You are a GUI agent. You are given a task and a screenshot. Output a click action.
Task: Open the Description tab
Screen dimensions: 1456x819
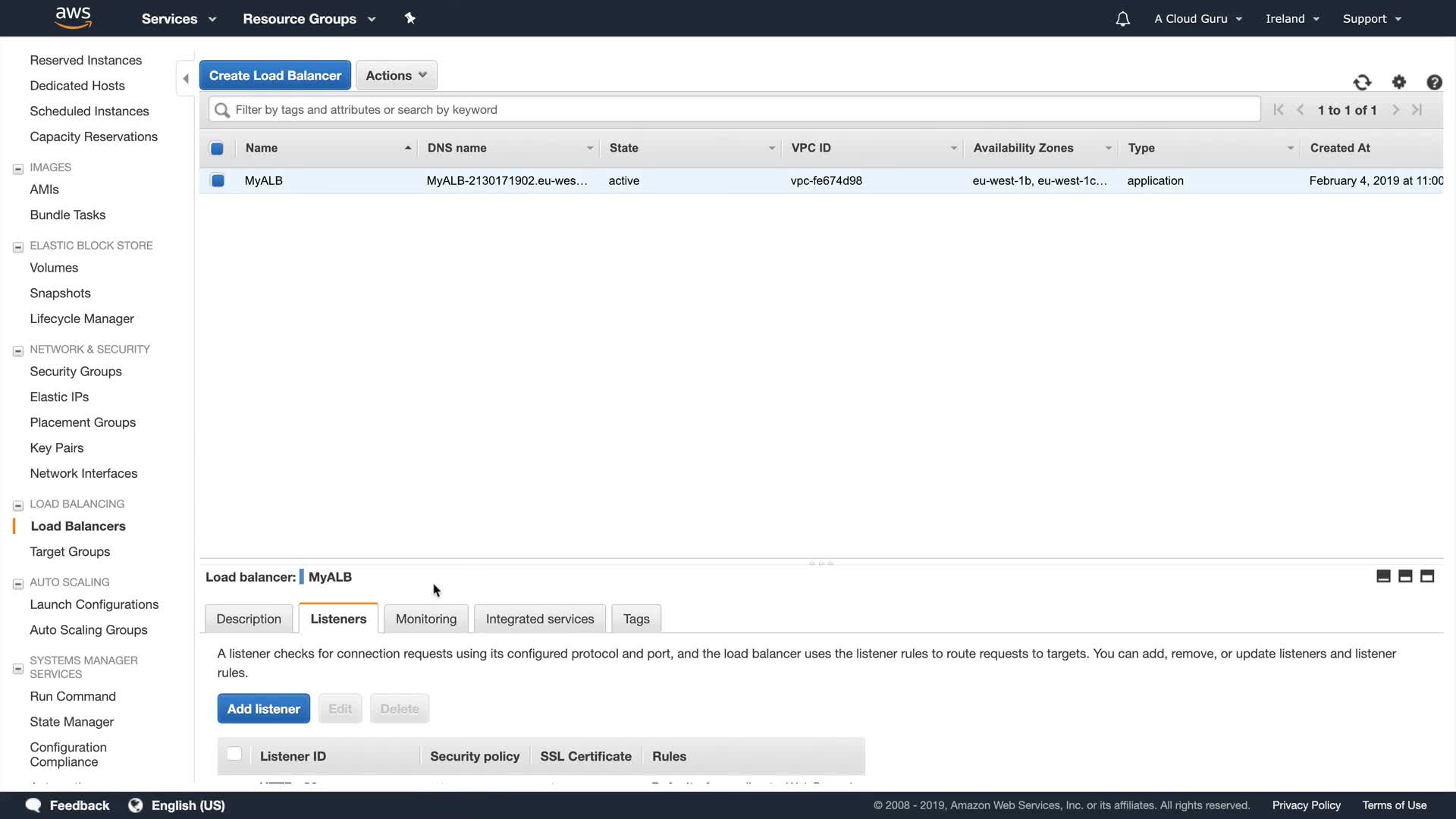point(248,619)
